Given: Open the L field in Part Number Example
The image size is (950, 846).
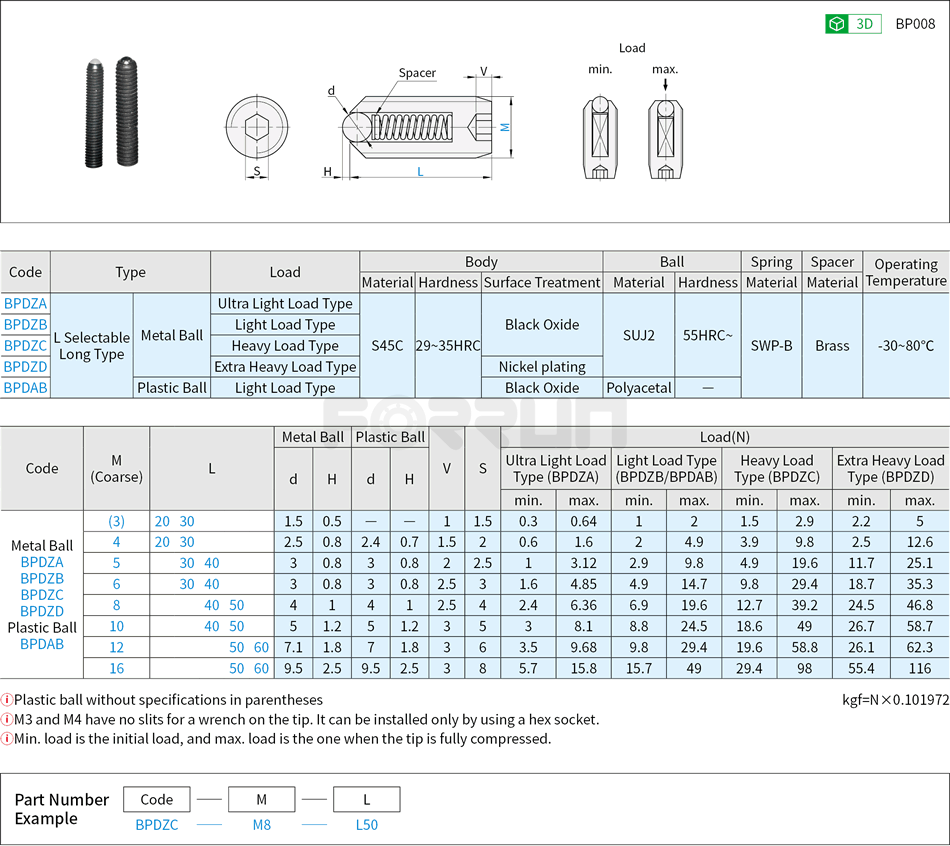Looking at the screenshot, I should coord(366,799).
